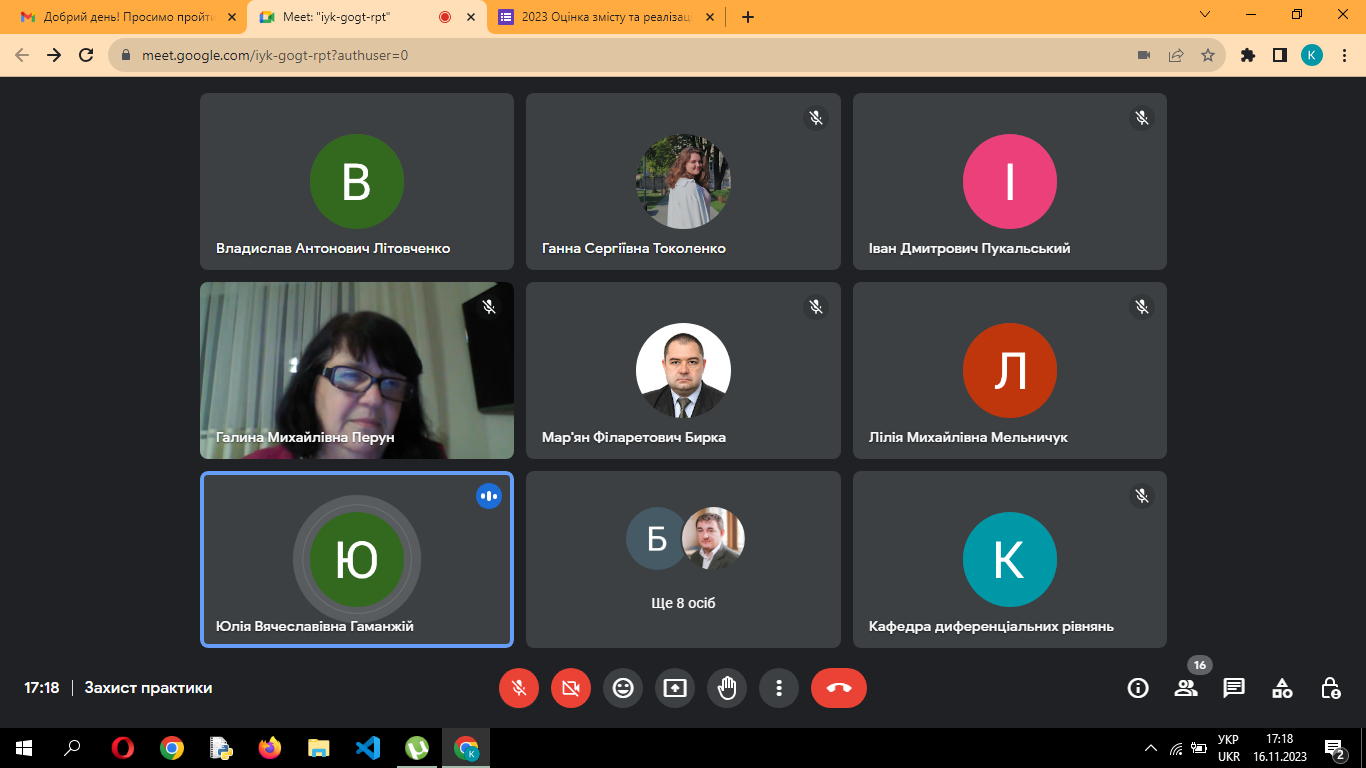Click the muted mic icon on Кафедра tile

tap(1142, 496)
